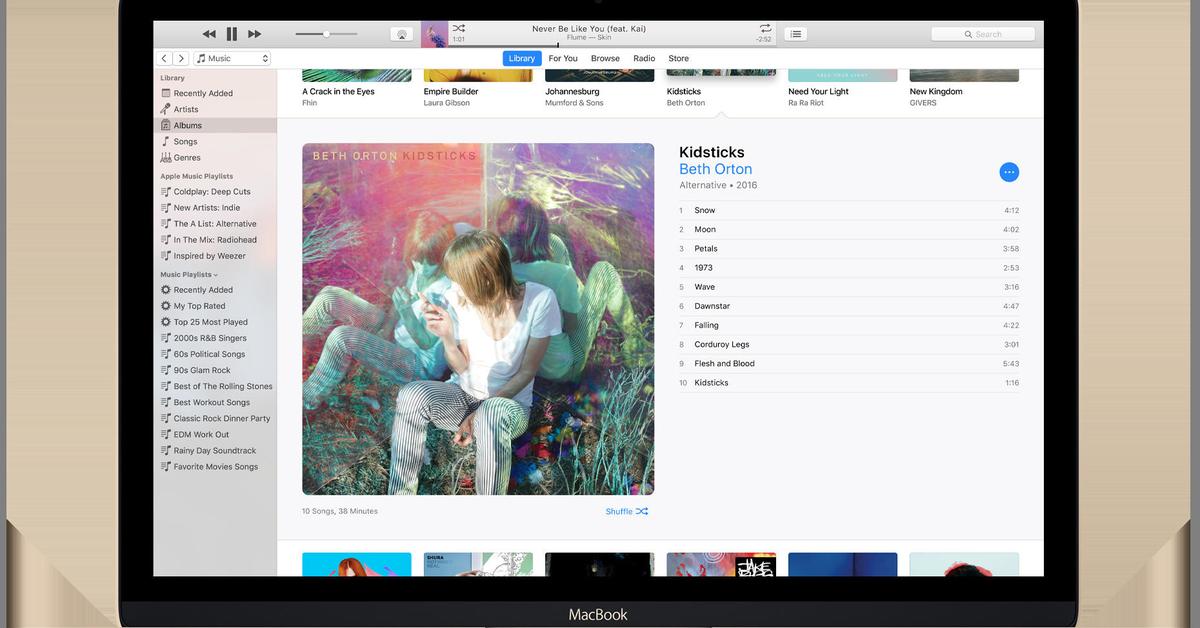Click the Search field

(x=983, y=34)
